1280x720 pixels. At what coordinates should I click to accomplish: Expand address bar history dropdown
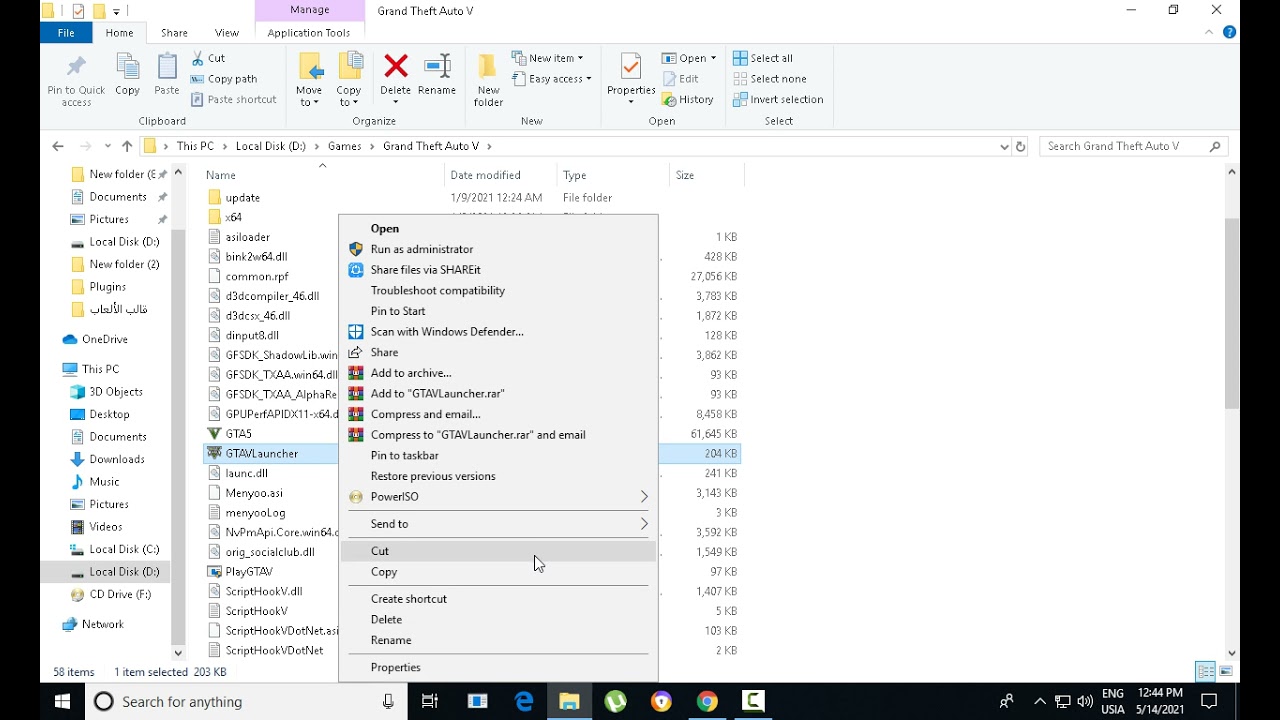(1004, 146)
